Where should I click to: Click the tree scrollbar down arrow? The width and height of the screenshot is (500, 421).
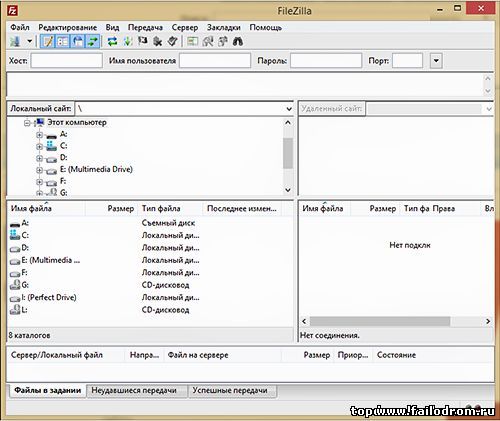[x=288, y=190]
